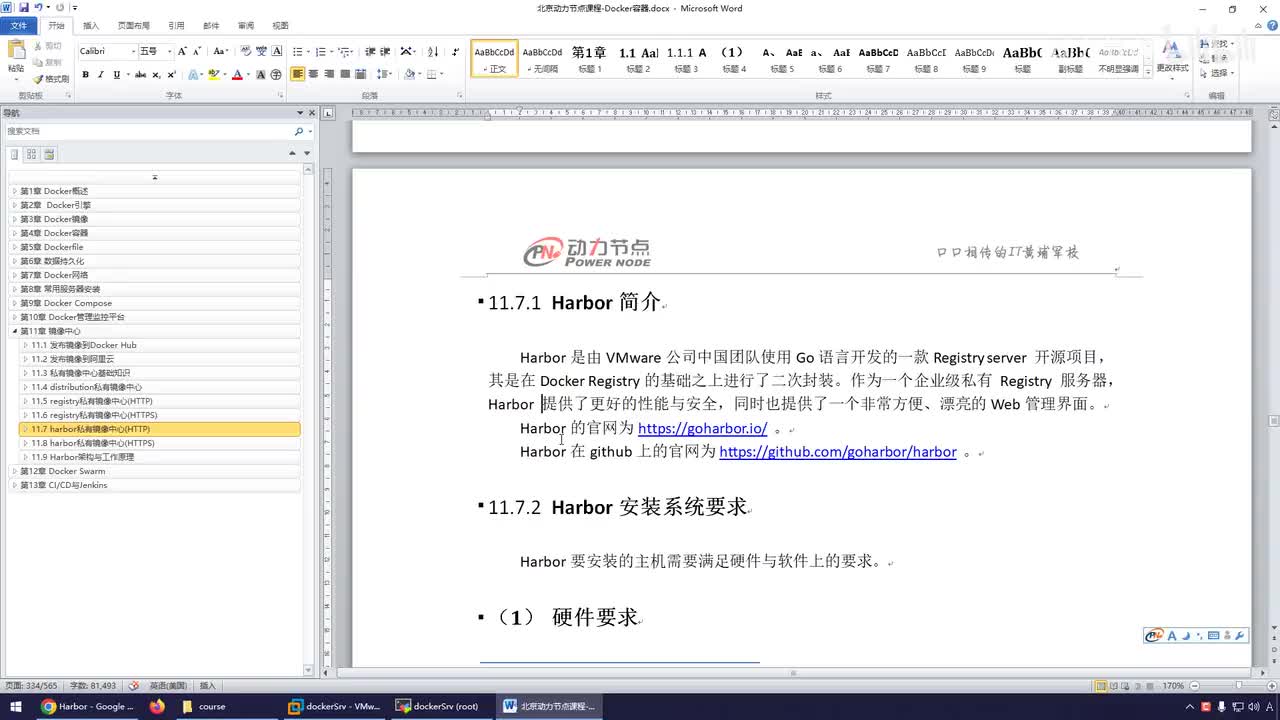Expand the styles gallery more arrow
Viewport: 1280px width, 720px height.
click(1147, 72)
